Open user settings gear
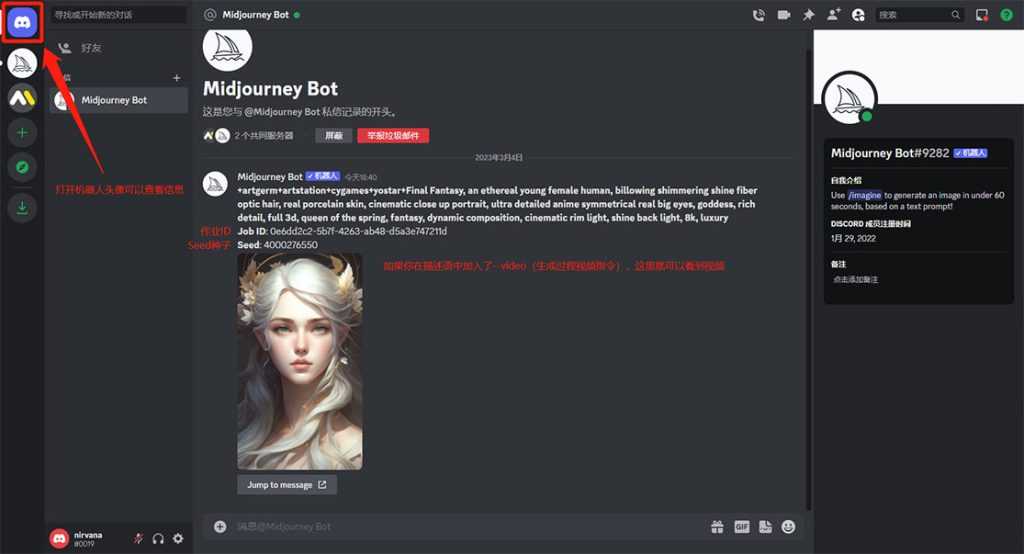Screen dimensions: 1024x554 click(178, 538)
